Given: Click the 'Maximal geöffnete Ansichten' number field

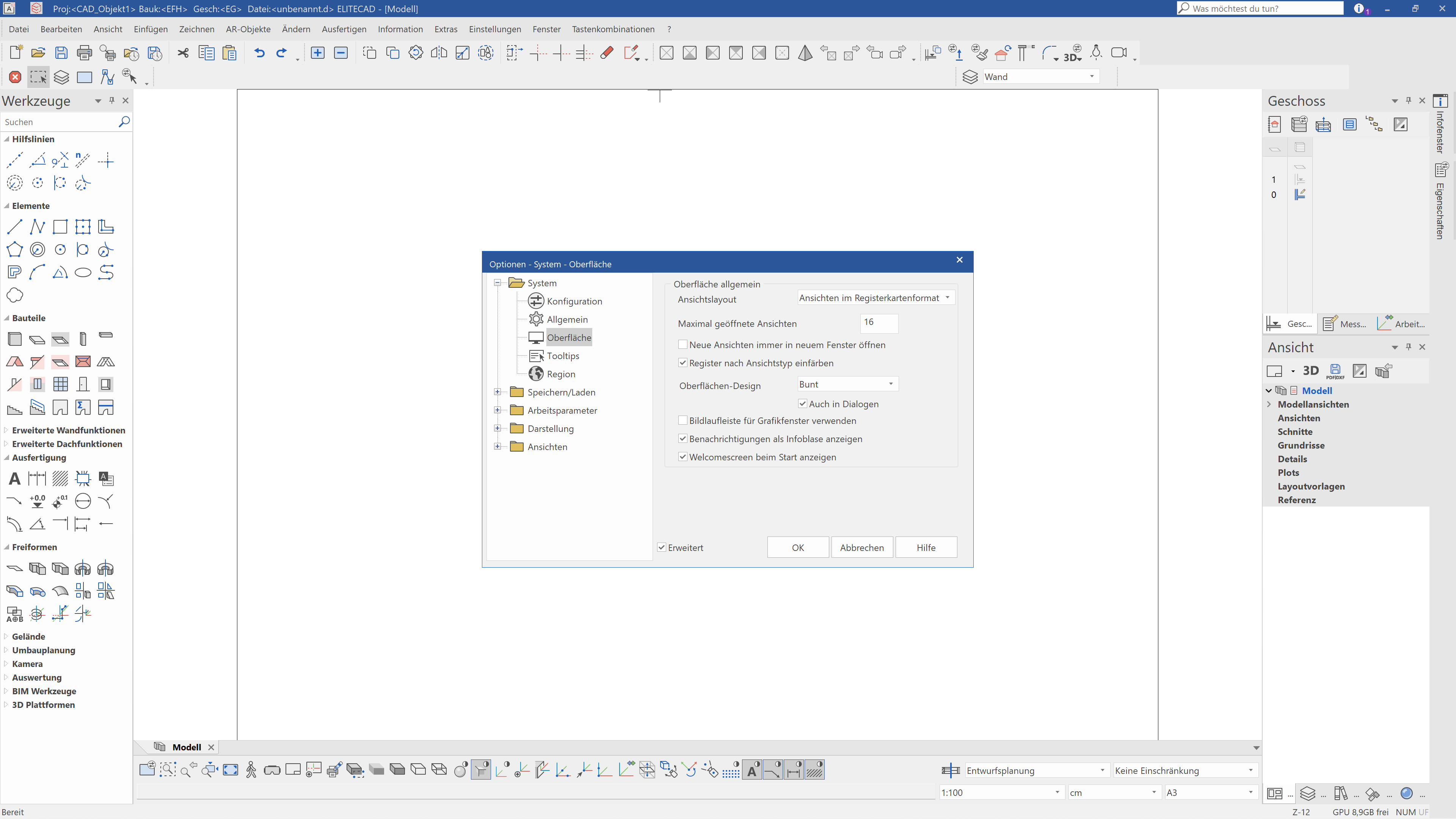Looking at the screenshot, I should (879, 323).
